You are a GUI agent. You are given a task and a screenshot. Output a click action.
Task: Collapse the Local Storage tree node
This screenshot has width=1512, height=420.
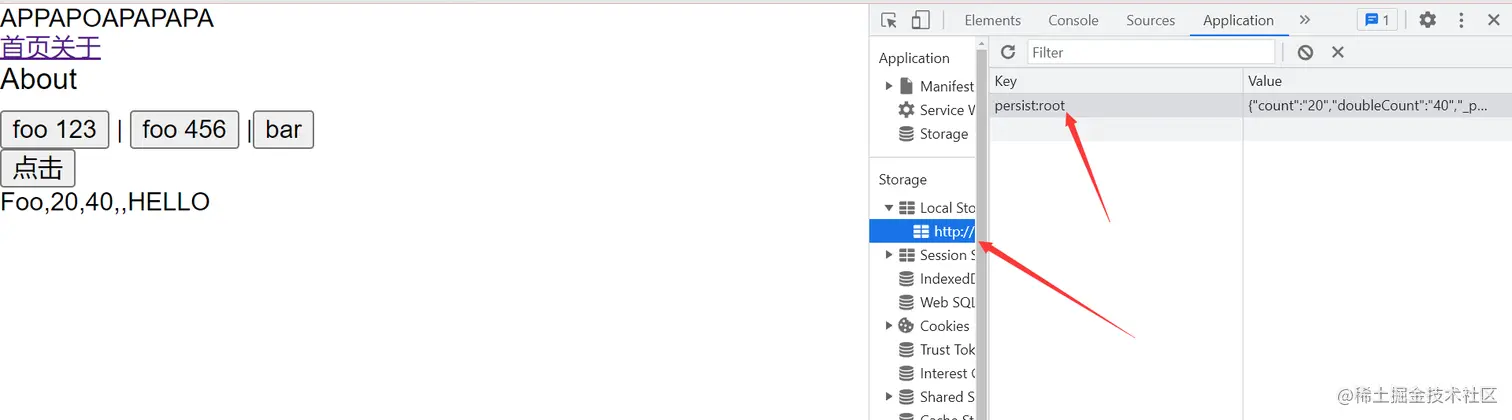click(x=889, y=208)
